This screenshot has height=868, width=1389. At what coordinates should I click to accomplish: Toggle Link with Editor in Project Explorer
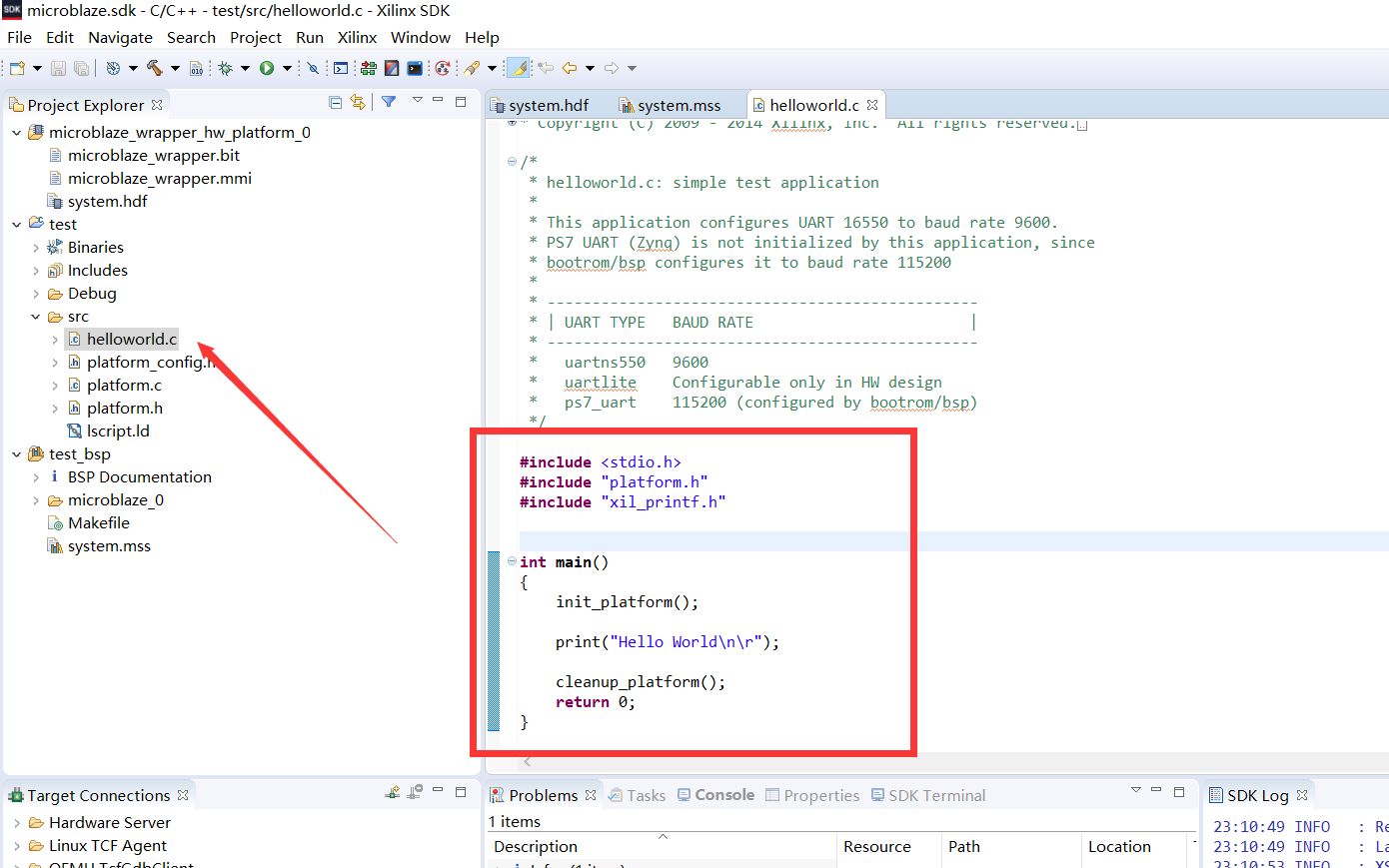point(358,102)
